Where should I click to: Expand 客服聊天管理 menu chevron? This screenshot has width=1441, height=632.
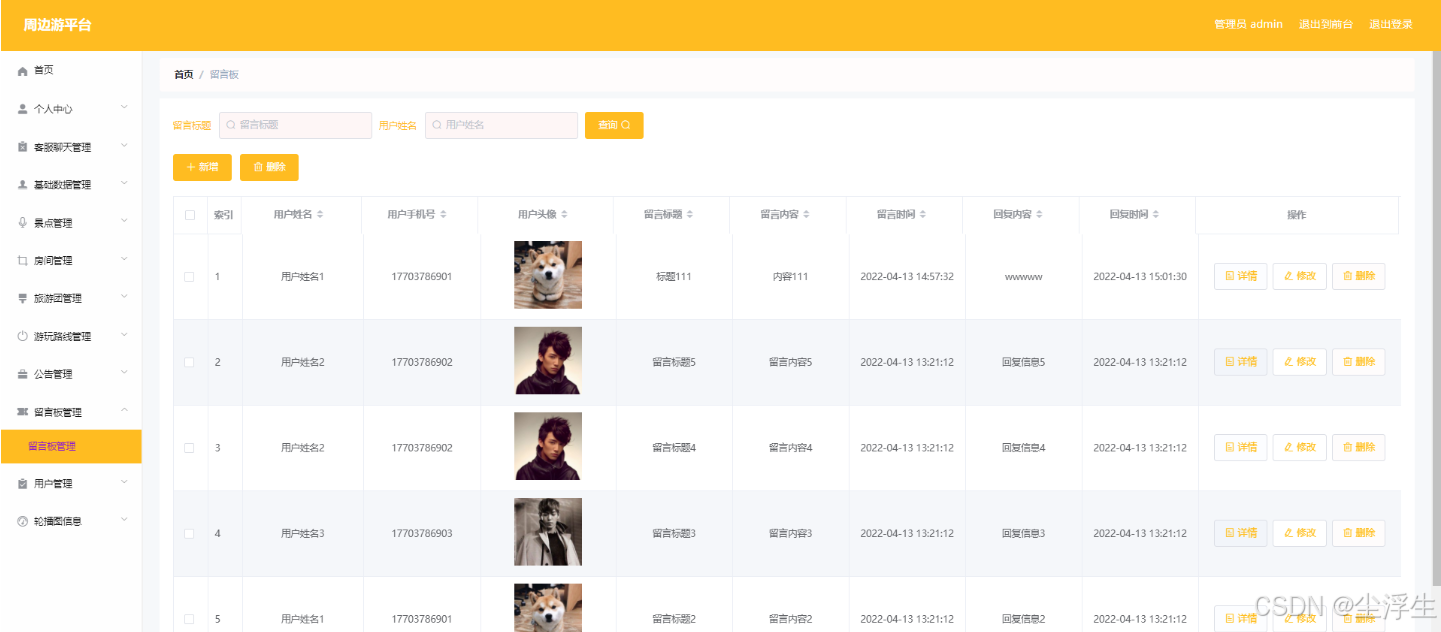[x=124, y=145]
